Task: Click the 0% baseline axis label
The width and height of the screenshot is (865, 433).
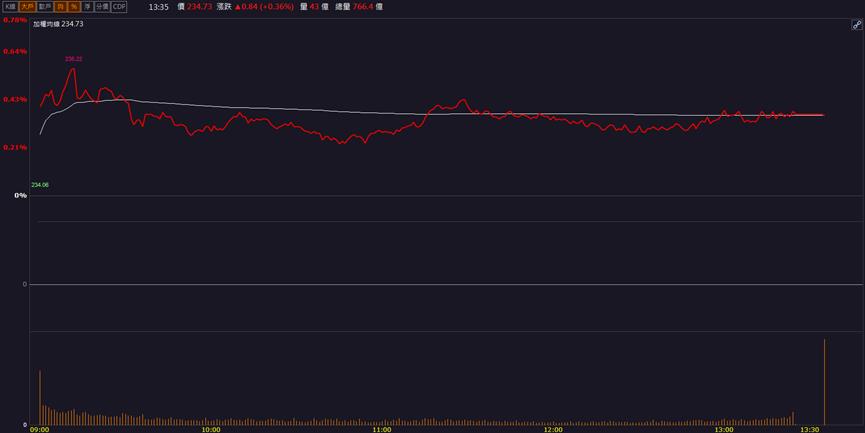Action: point(20,195)
